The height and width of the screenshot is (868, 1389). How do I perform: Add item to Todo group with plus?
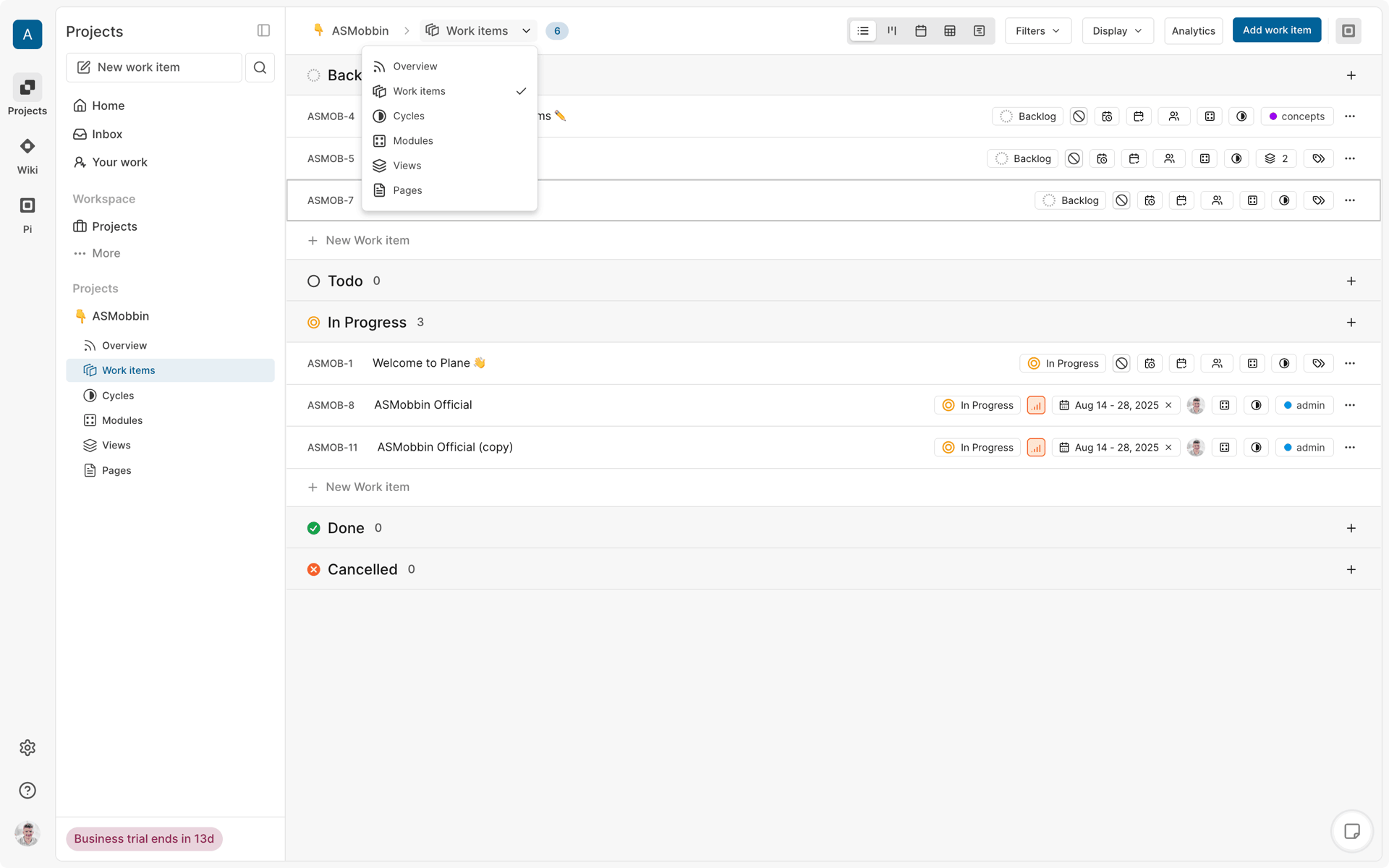[1351, 281]
